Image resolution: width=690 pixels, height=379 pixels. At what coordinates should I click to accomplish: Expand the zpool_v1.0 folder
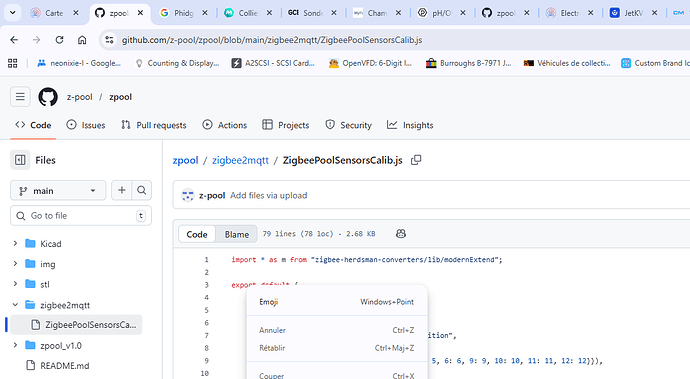point(15,345)
